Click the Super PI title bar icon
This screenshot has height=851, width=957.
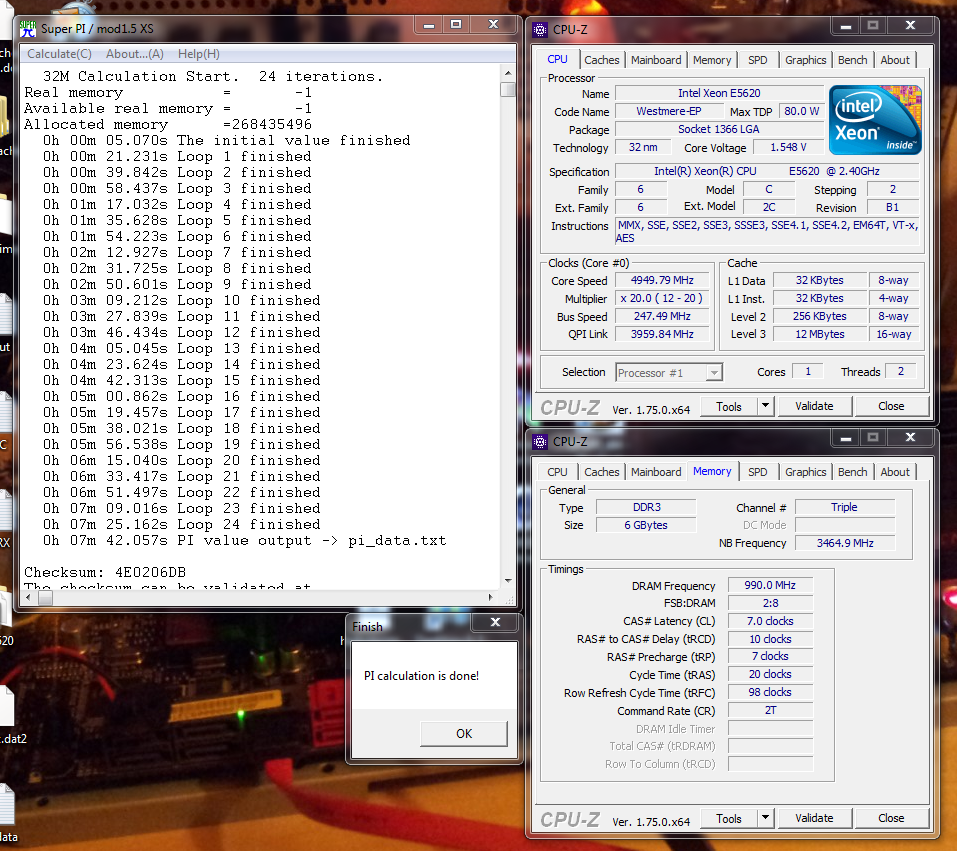[27, 29]
